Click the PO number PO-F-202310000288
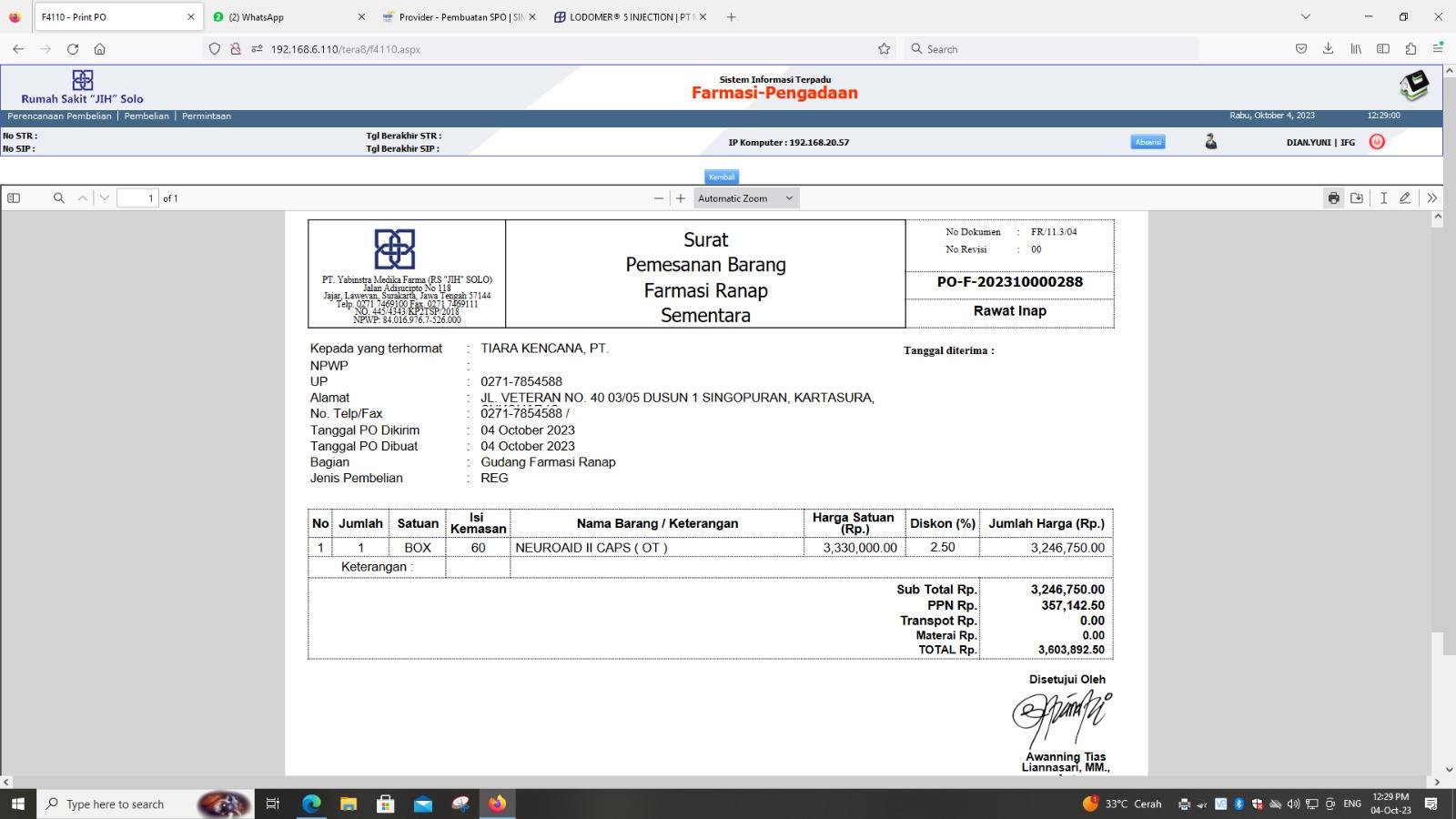 click(x=1010, y=282)
